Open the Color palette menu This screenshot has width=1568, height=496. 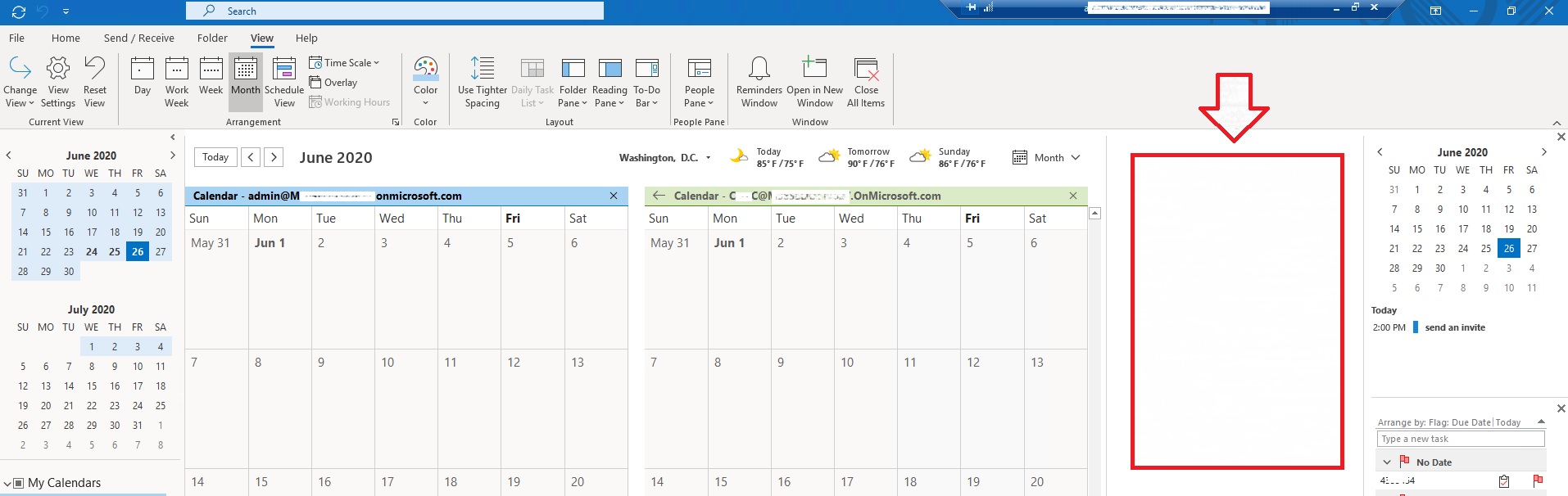pos(425,82)
